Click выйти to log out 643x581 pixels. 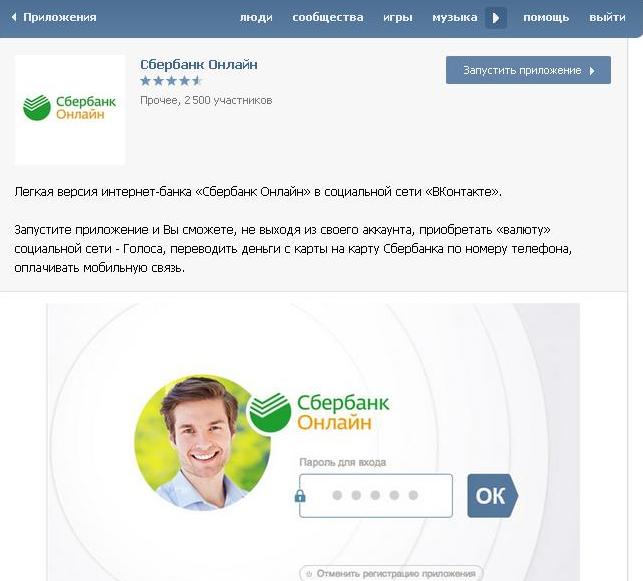point(607,17)
